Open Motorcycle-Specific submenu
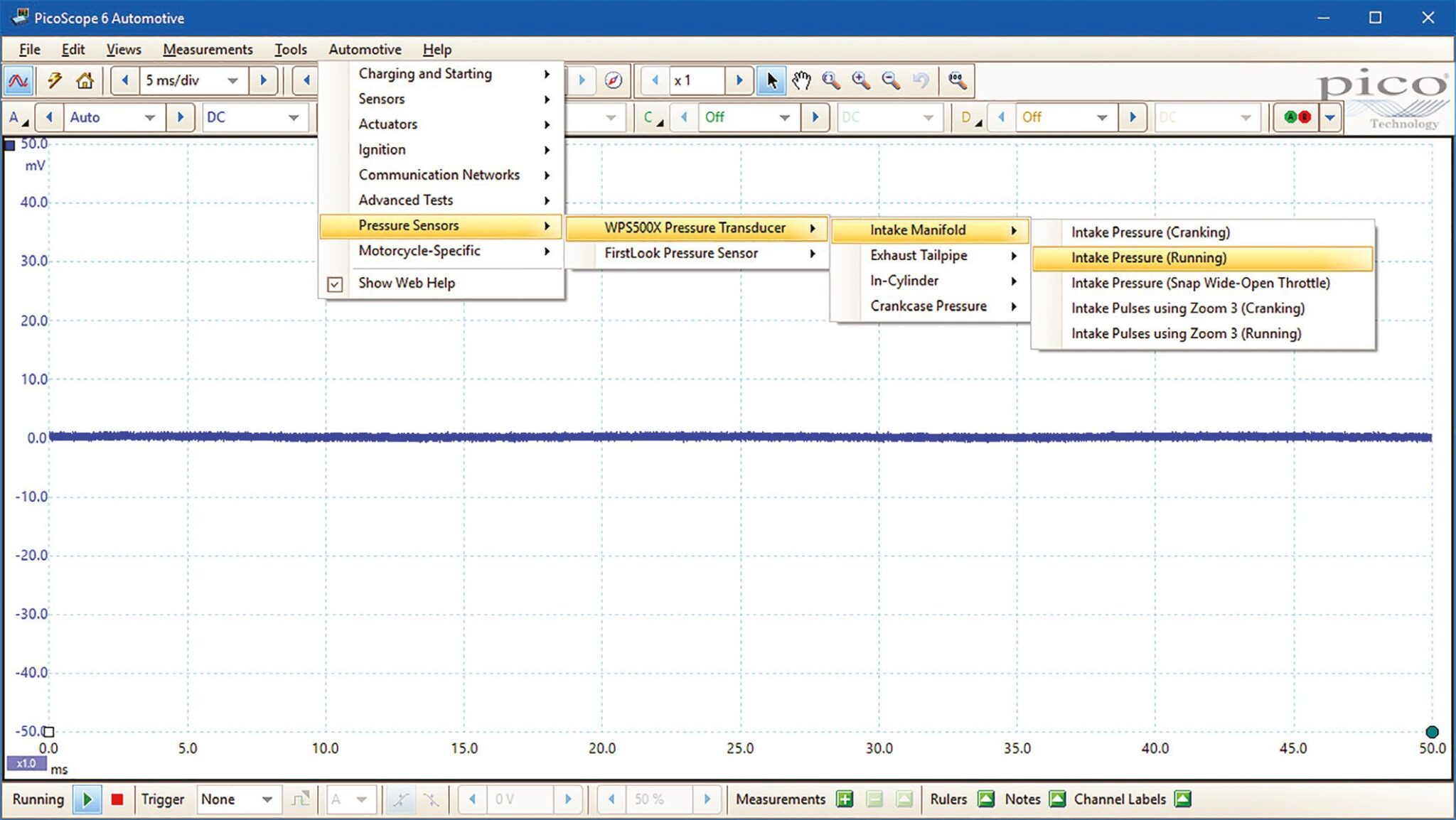Image resolution: width=1456 pixels, height=820 pixels. click(441, 252)
